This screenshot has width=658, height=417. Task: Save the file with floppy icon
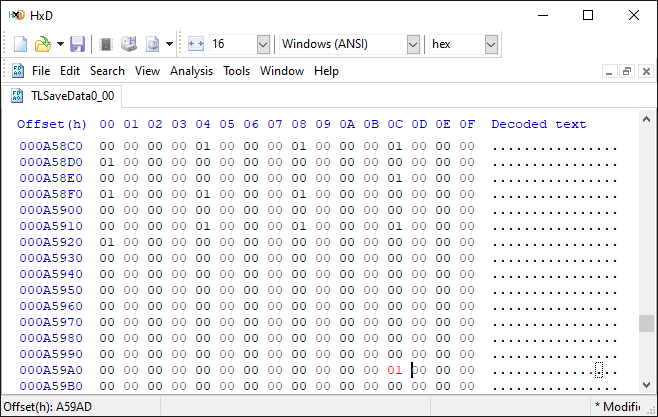pyautogui.click(x=77, y=44)
